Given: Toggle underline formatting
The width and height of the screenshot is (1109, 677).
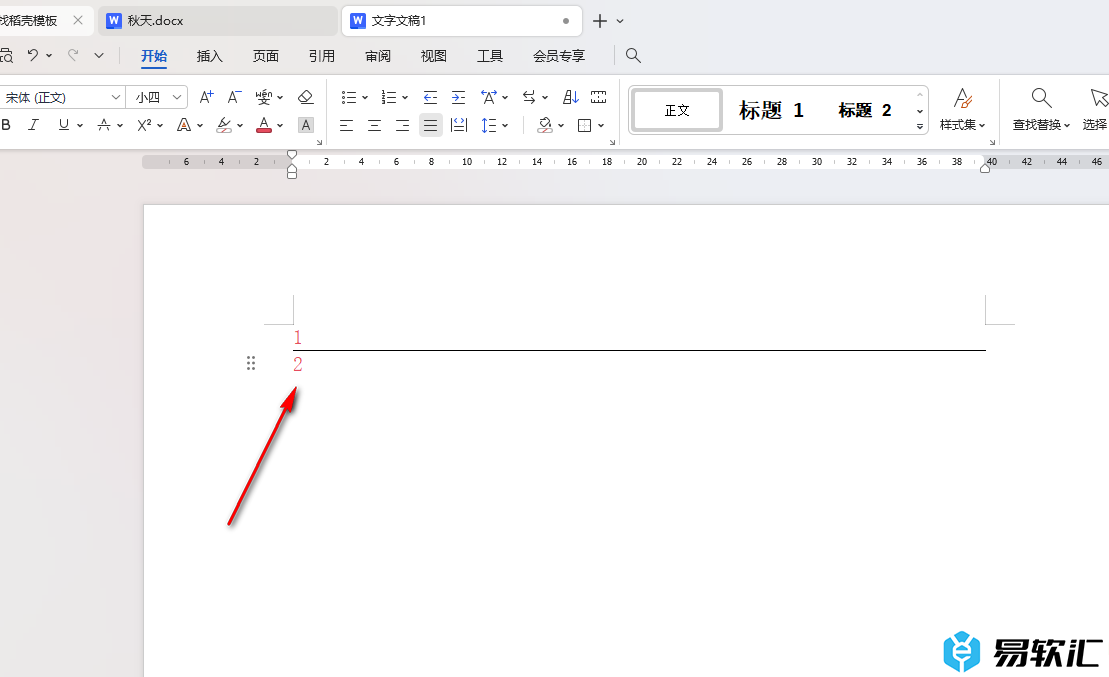Looking at the screenshot, I should [64, 125].
